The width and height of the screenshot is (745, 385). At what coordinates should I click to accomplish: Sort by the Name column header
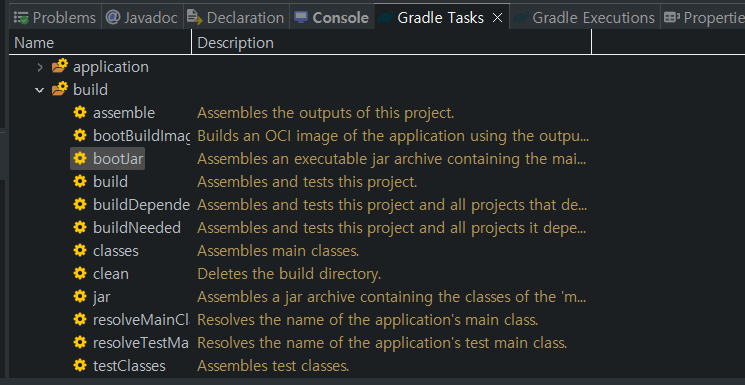tap(100, 43)
